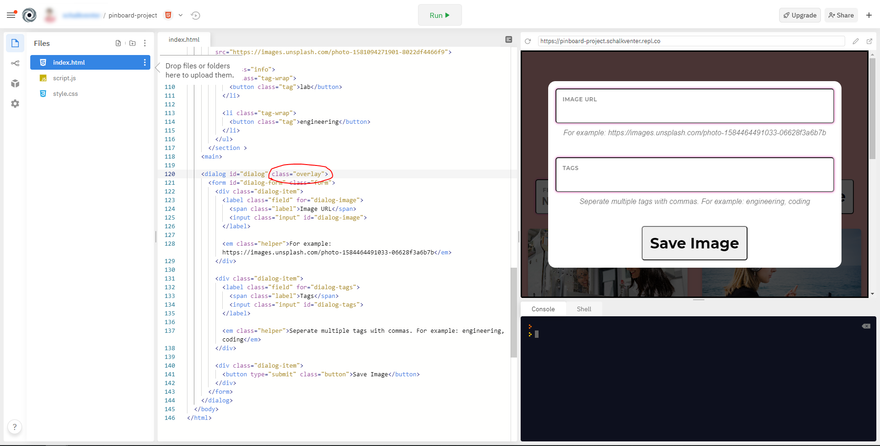This screenshot has height=446, width=880.
Task: Switch to the Shell tab
Action: click(584, 309)
